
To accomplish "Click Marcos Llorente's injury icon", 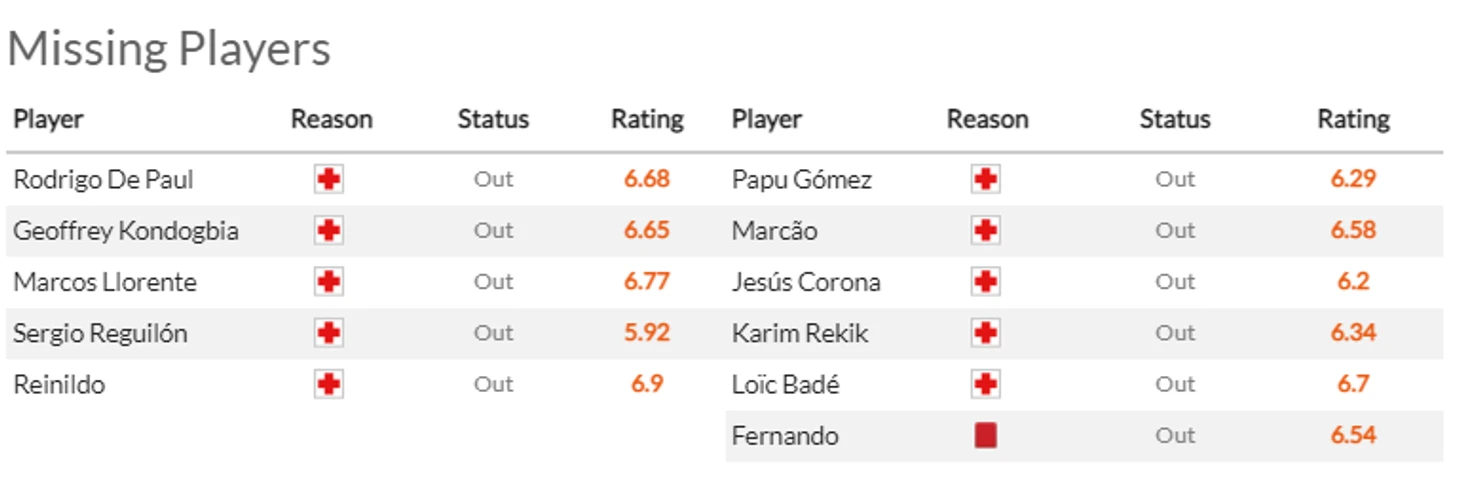I will point(329,282).
